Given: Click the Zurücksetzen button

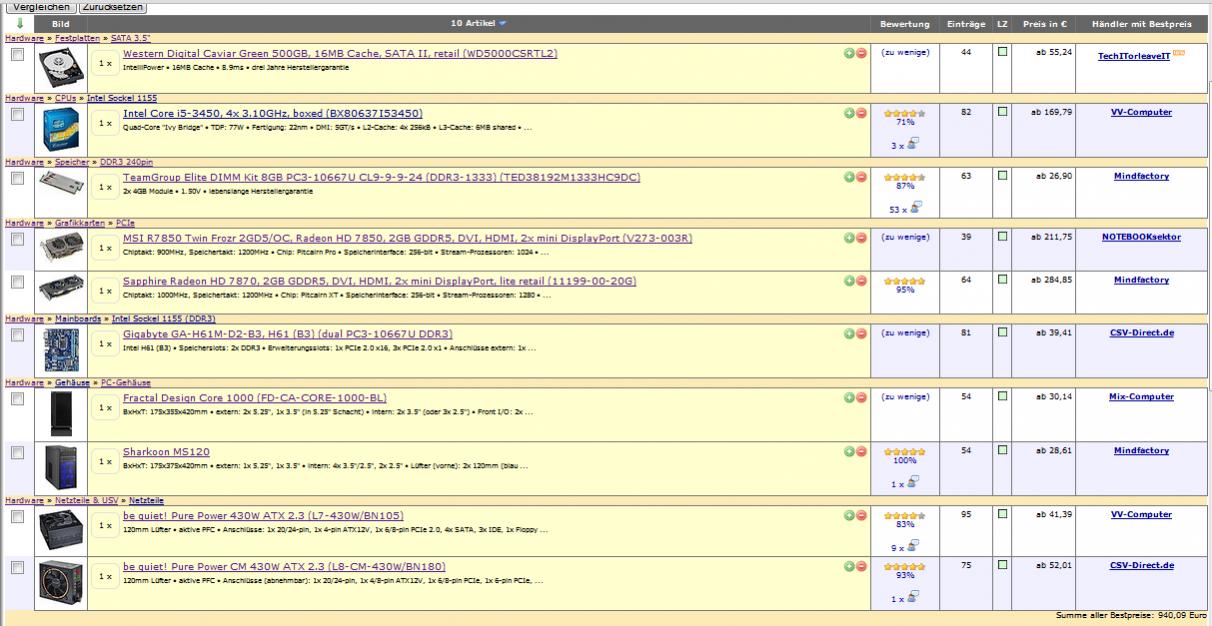Looking at the screenshot, I should [112, 6].
